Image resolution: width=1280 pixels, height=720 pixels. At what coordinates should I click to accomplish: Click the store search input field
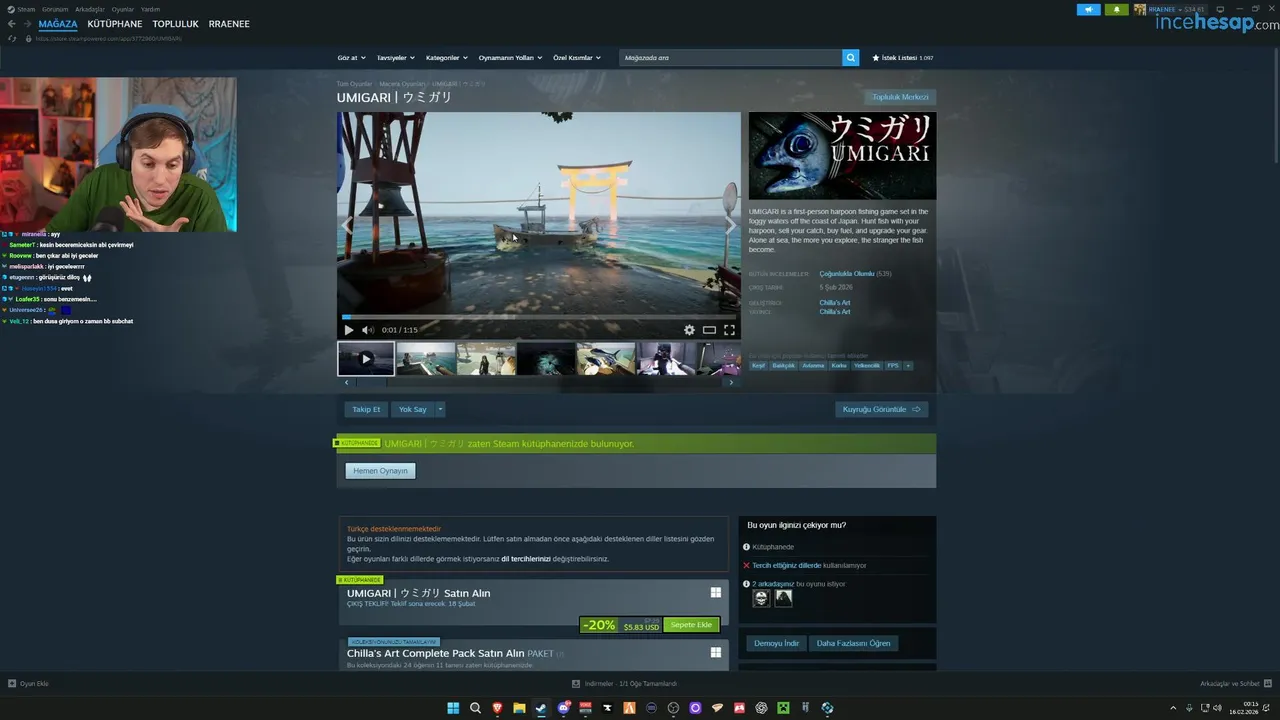coord(730,58)
